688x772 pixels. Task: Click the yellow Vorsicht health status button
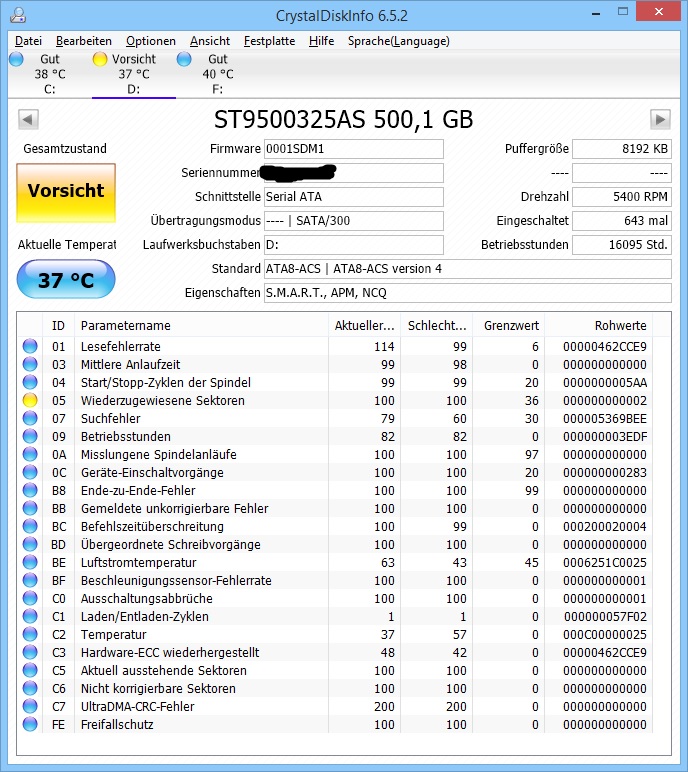[66, 193]
